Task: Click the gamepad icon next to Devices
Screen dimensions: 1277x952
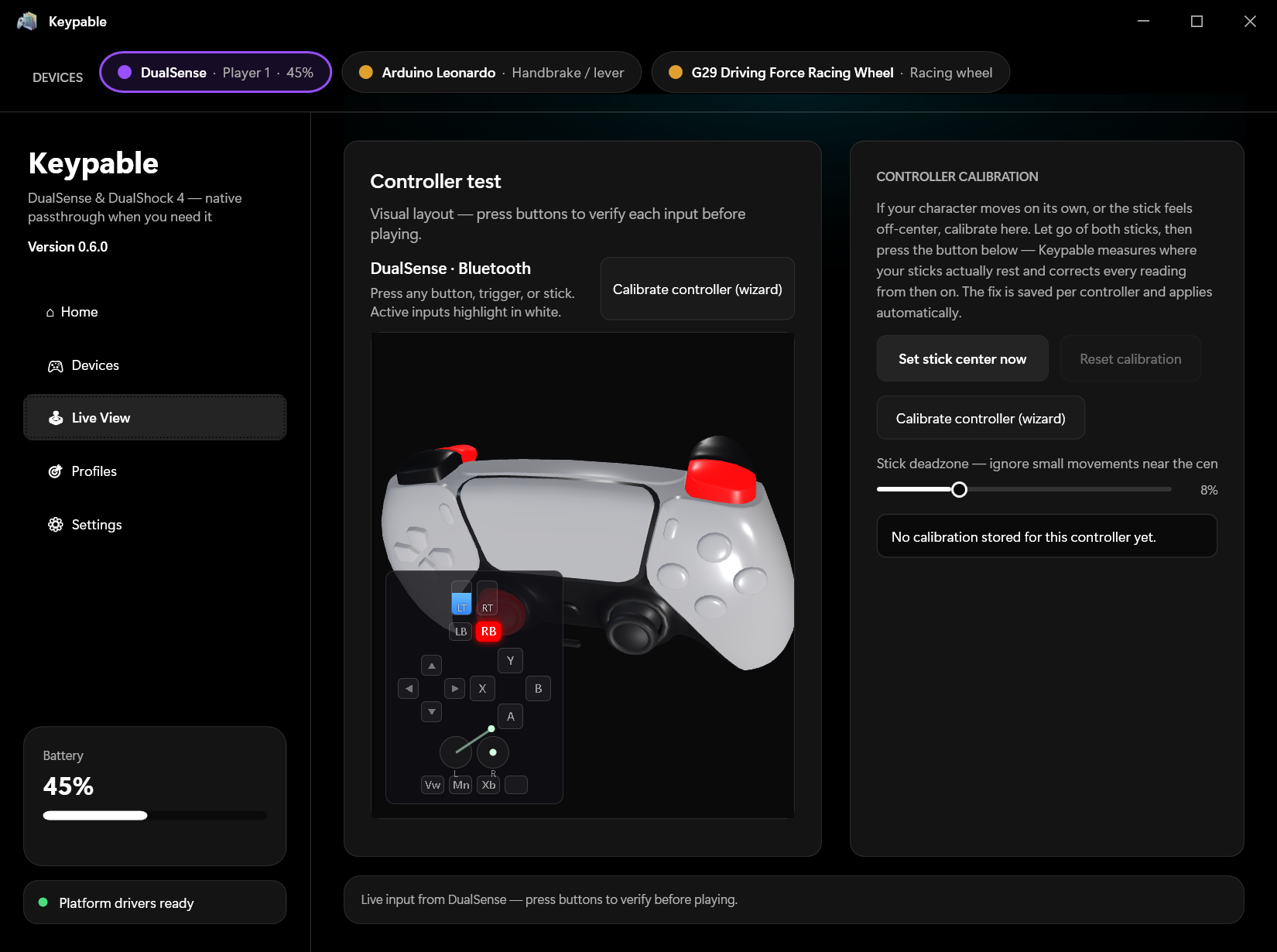Action: click(56, 366)
